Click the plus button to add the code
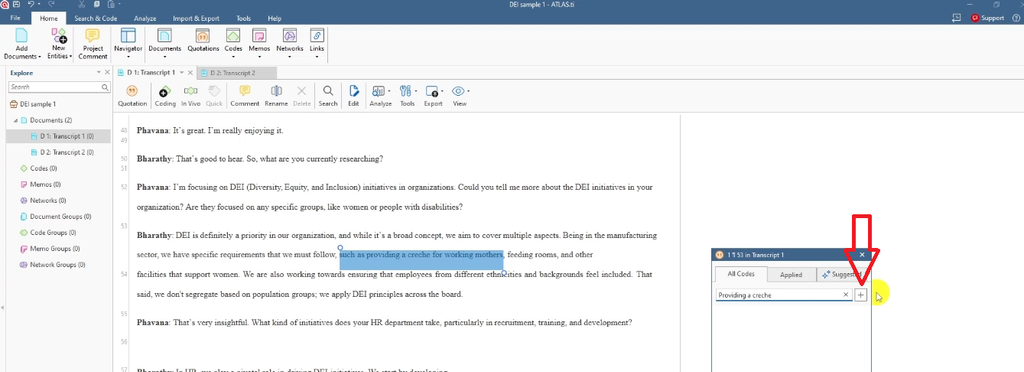Screen dimensions: 1024x372 pyautogui.click(x=861, y=295)
